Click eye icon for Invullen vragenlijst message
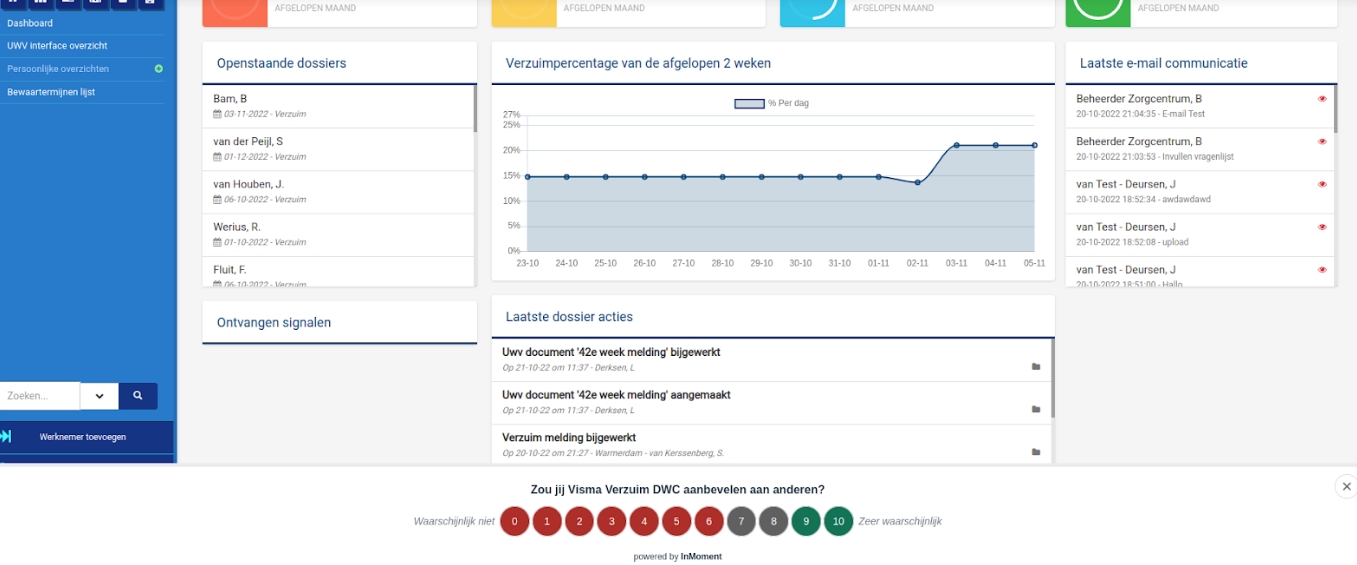The image size is (1357, 565). [x=1322, y=142]
